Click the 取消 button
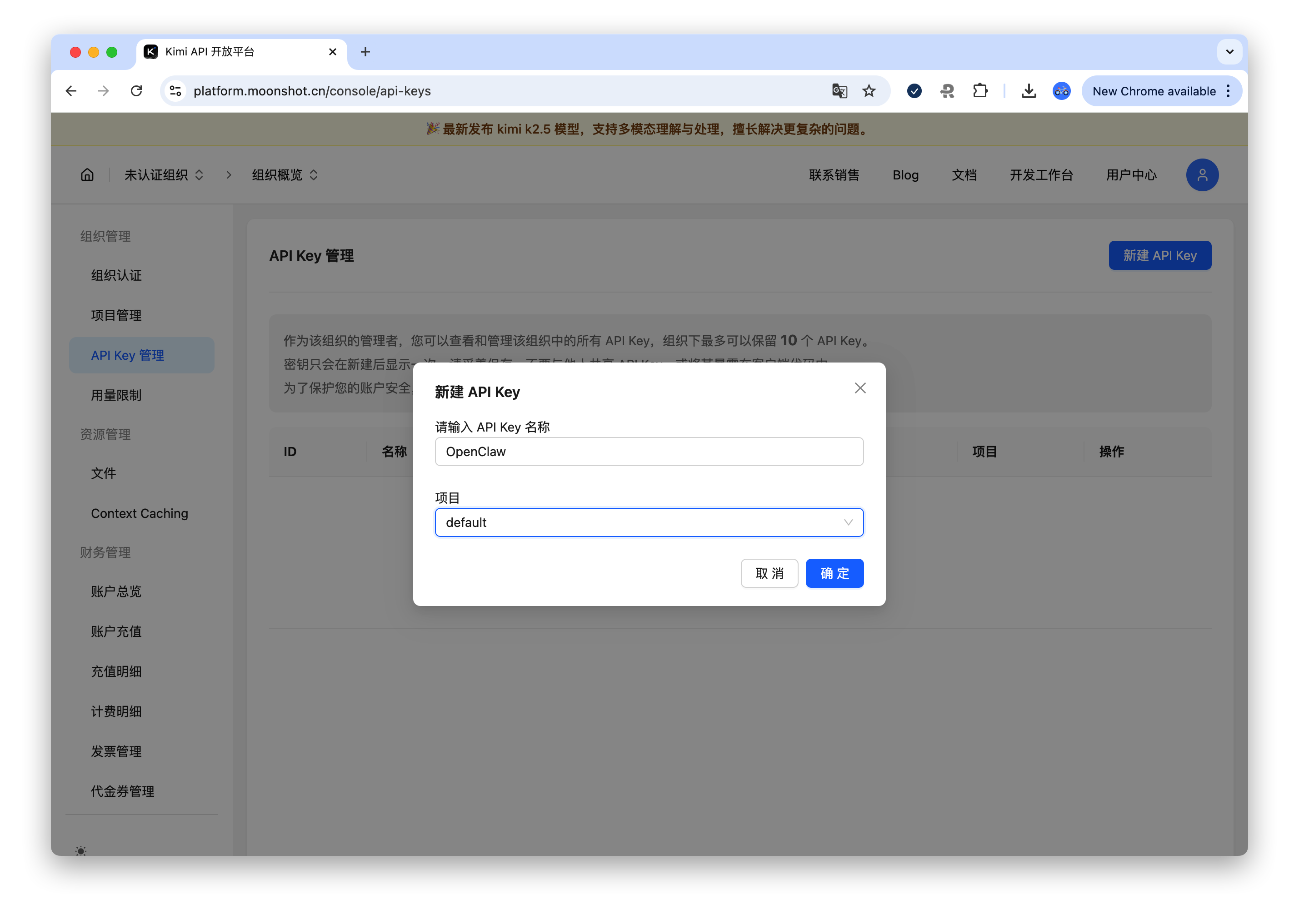Viewport: 1299px width, 924px height. [x=769, y=573]
